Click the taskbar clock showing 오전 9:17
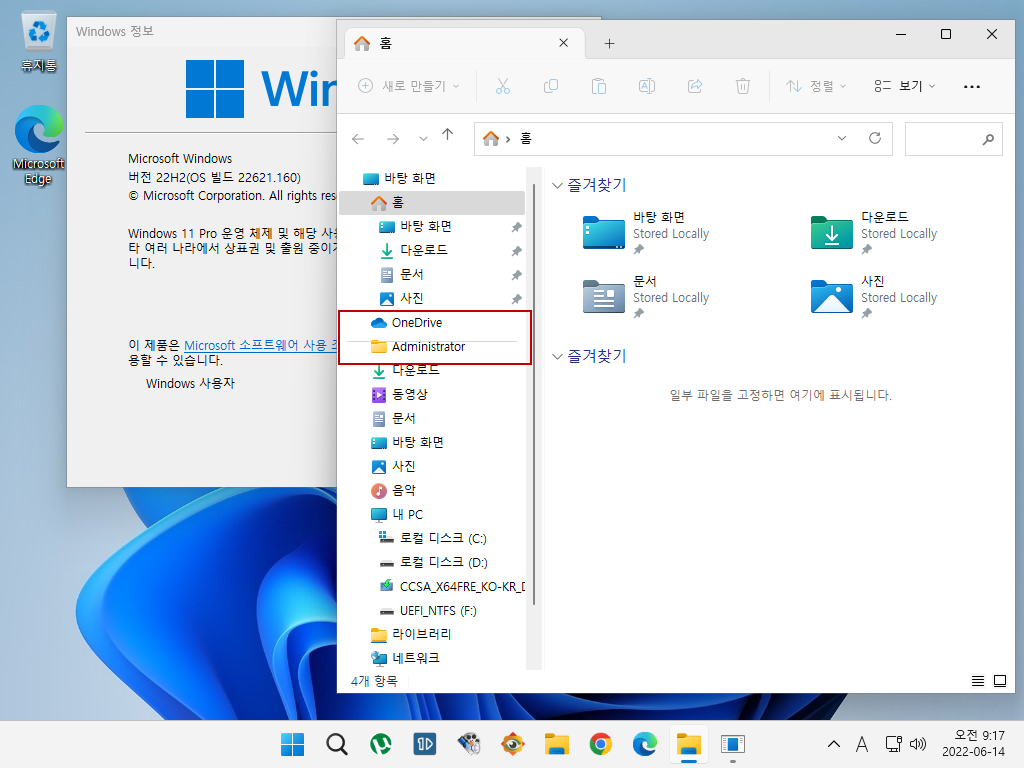1024x768 pixels. click(x=973, y=744)
